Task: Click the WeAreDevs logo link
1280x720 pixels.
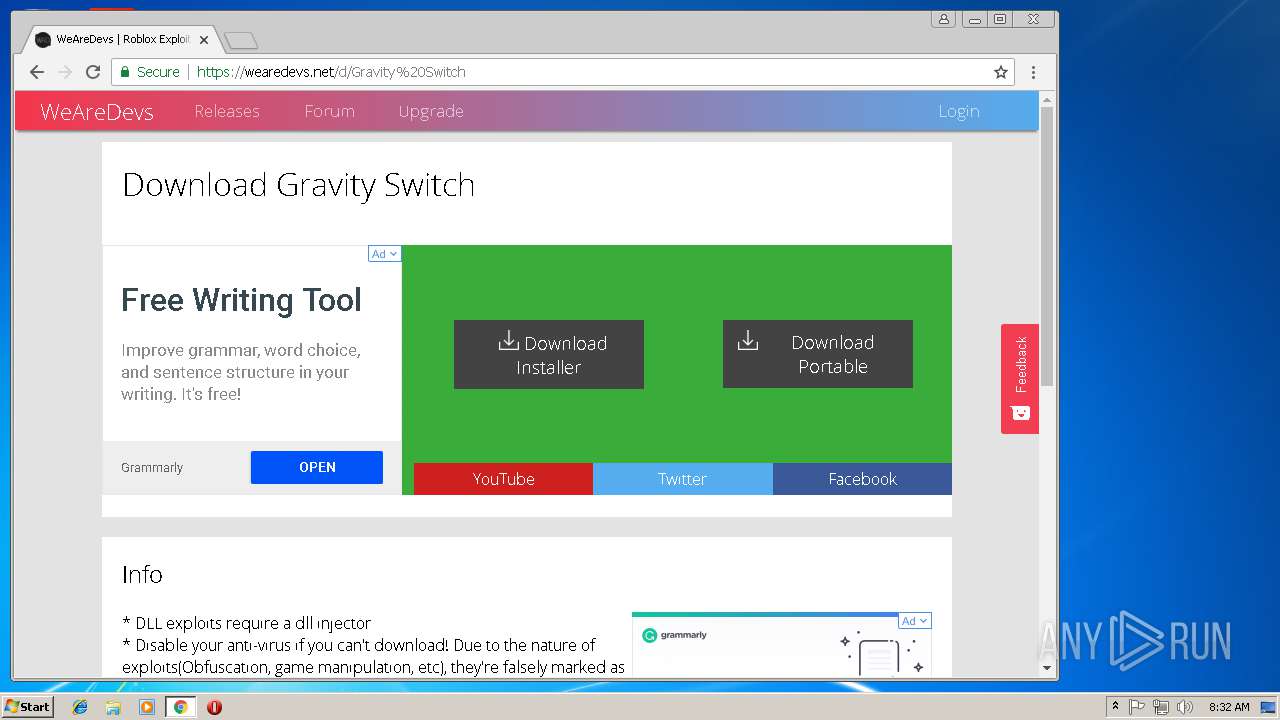Action: click(97, 112)
